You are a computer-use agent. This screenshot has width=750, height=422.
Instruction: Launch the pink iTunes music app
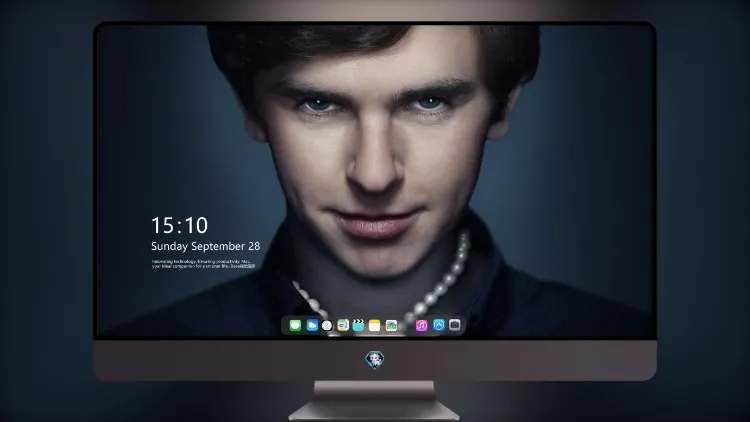(x=421, y=325)
